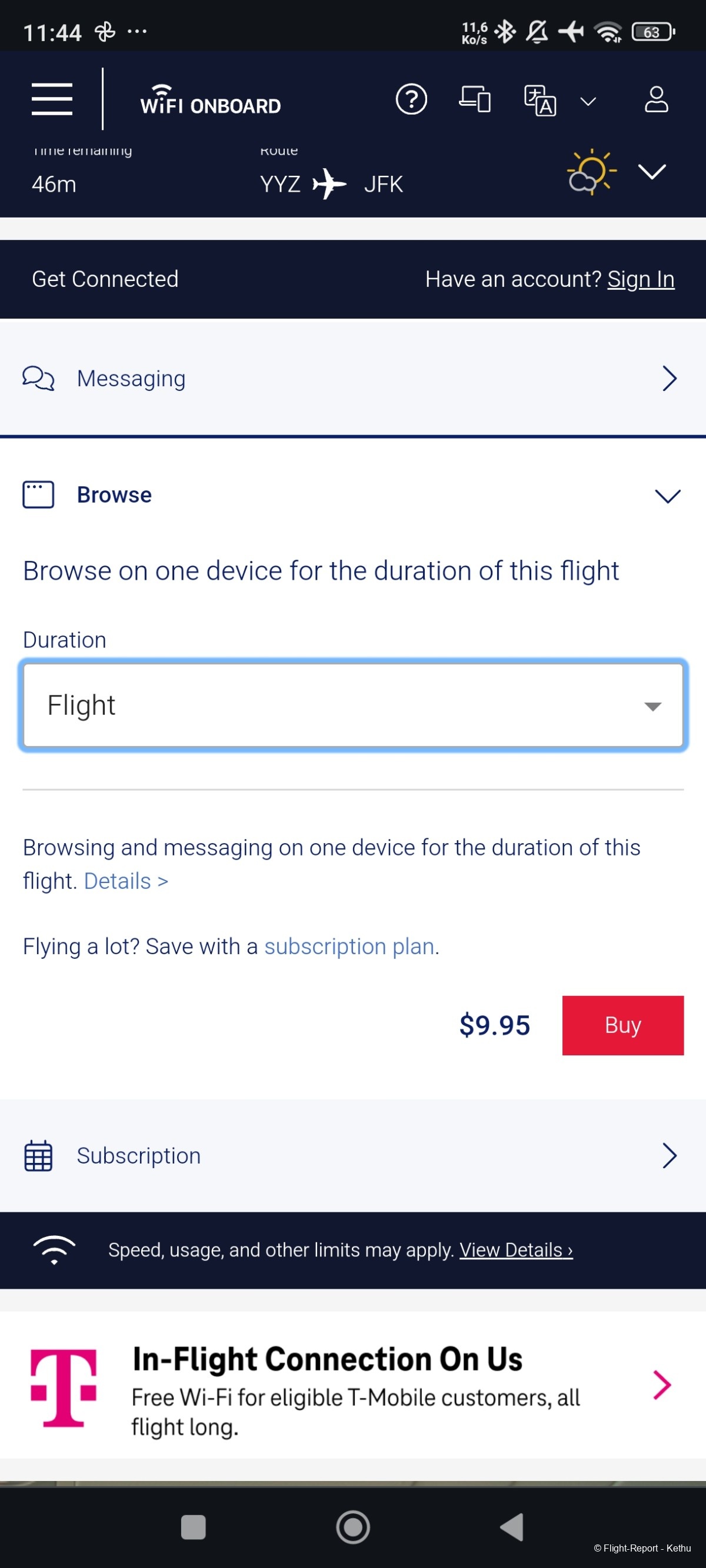706x1568 pixels.
Task: Buy the $9.95 browse pass
Action: pos(622,1025)
